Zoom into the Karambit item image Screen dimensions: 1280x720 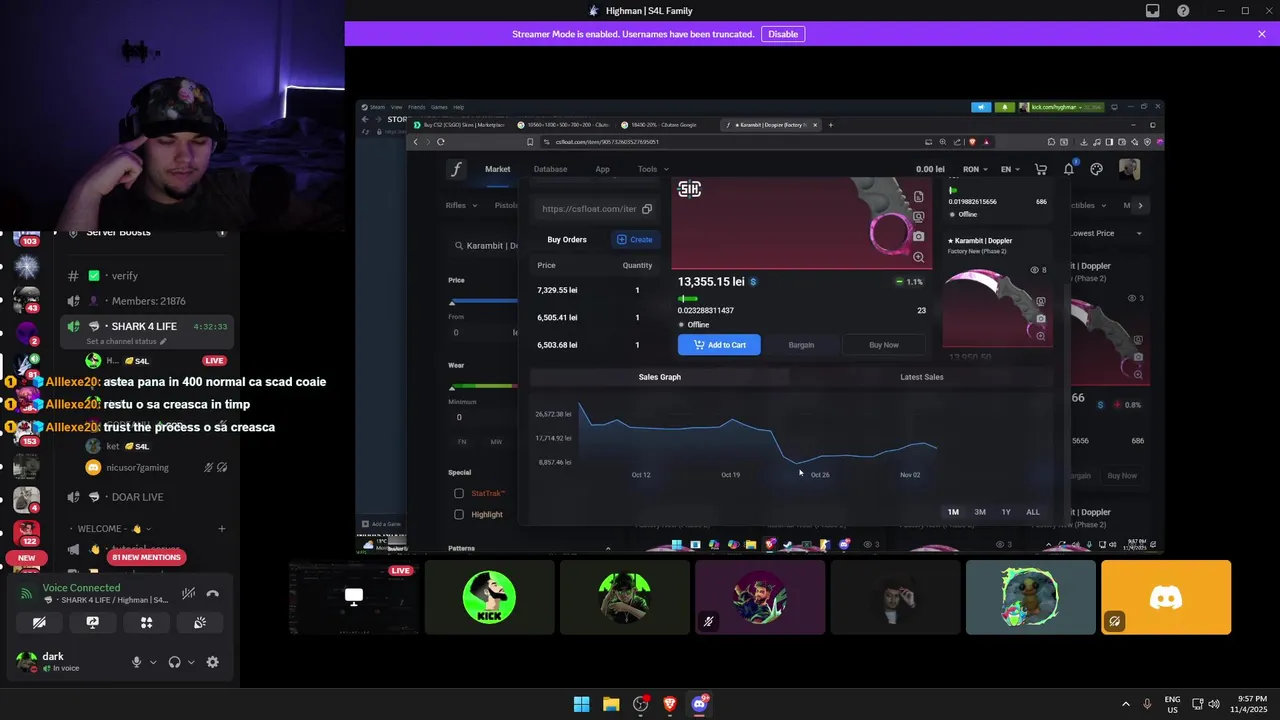919,257
